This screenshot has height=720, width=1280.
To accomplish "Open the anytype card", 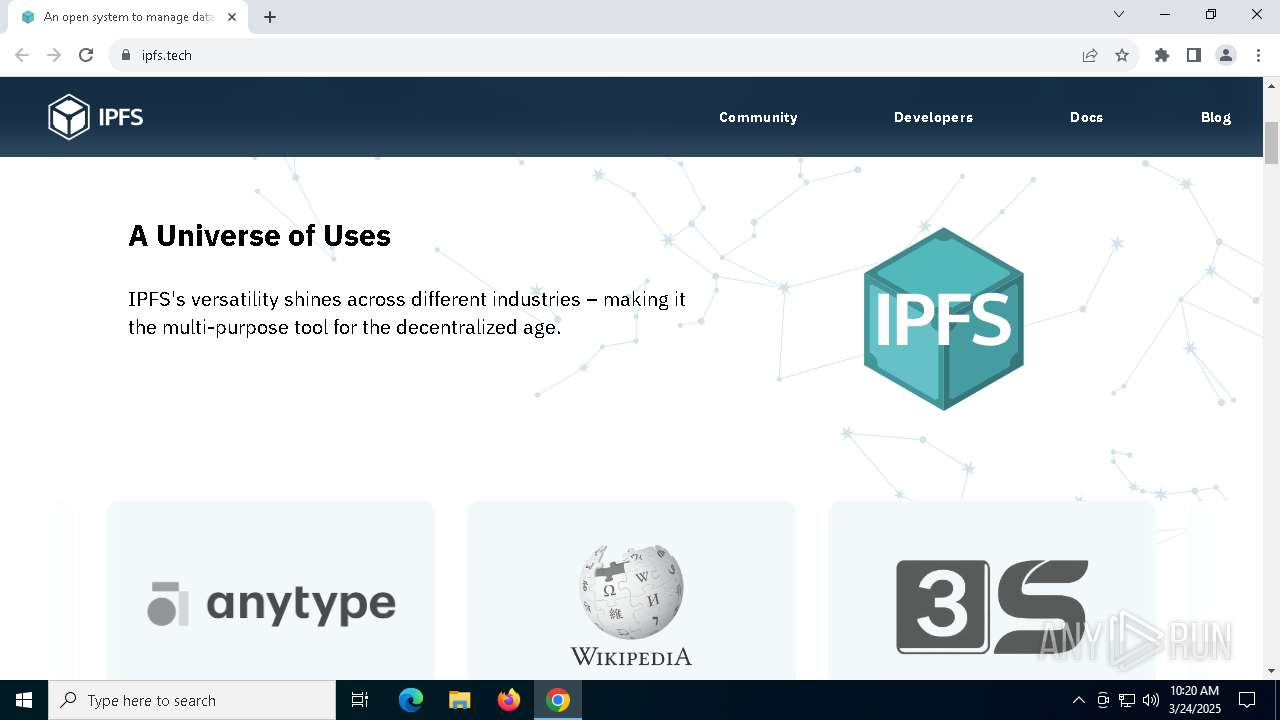I will pyautogui.click(x=271, y=590).
